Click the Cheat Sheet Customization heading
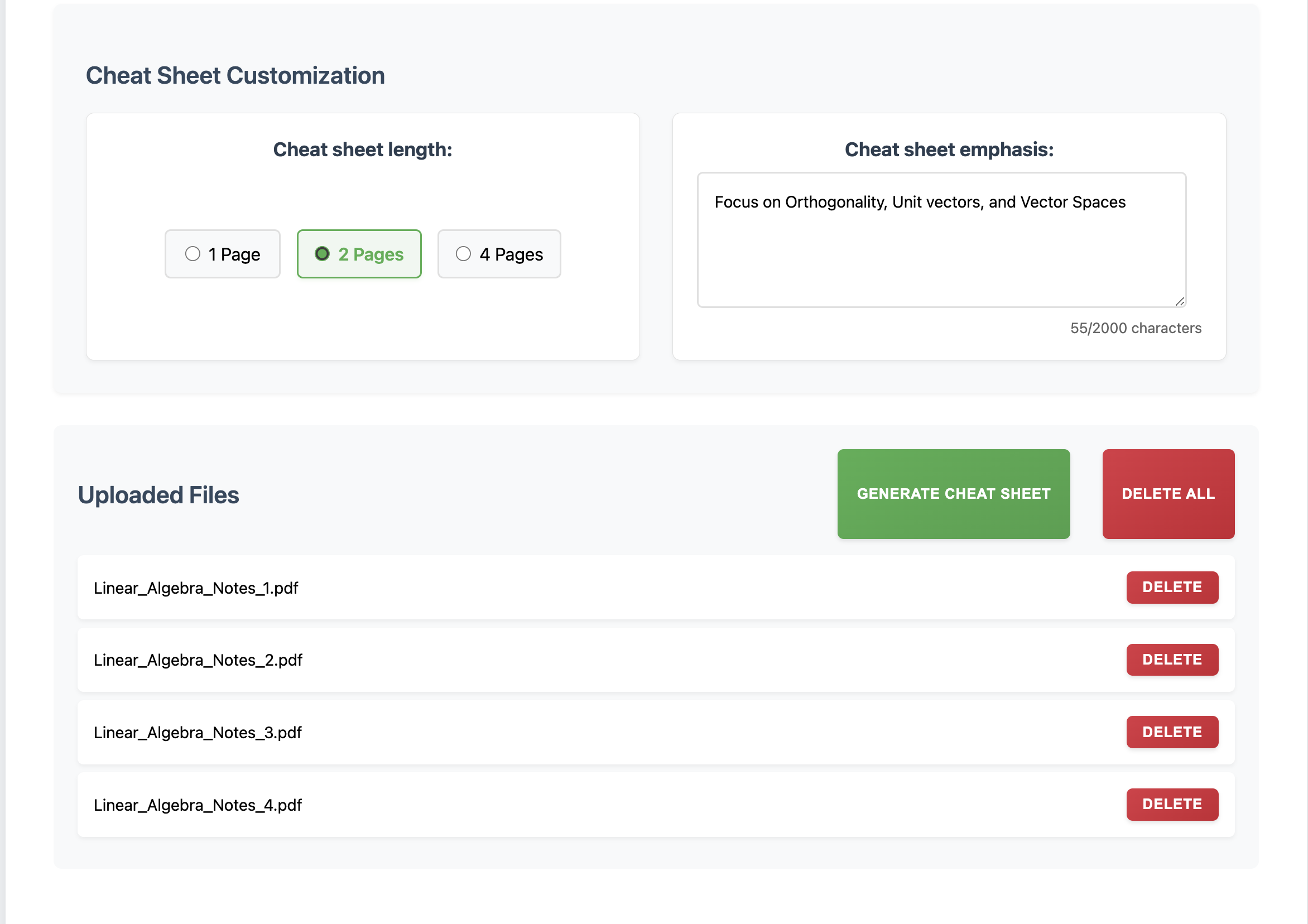The image size is (1308, 924). tap(235, 75)
